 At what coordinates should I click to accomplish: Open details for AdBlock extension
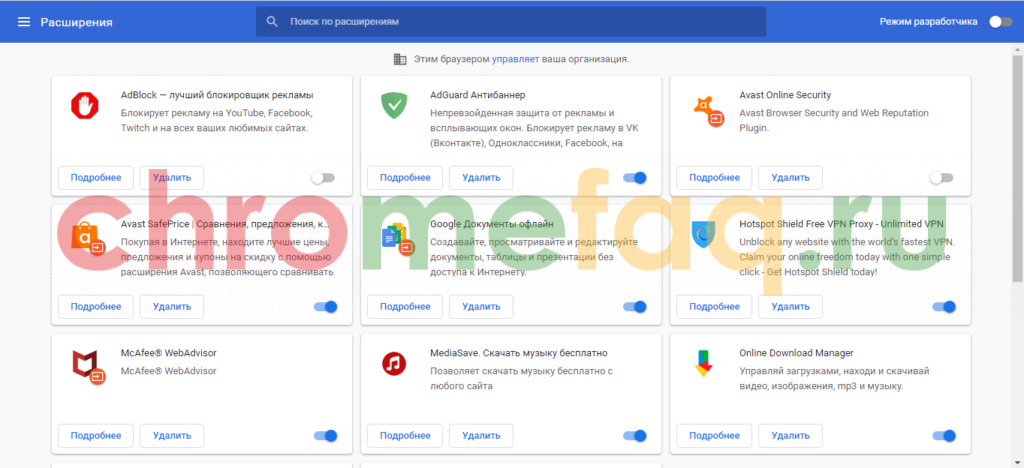[96, 178]
